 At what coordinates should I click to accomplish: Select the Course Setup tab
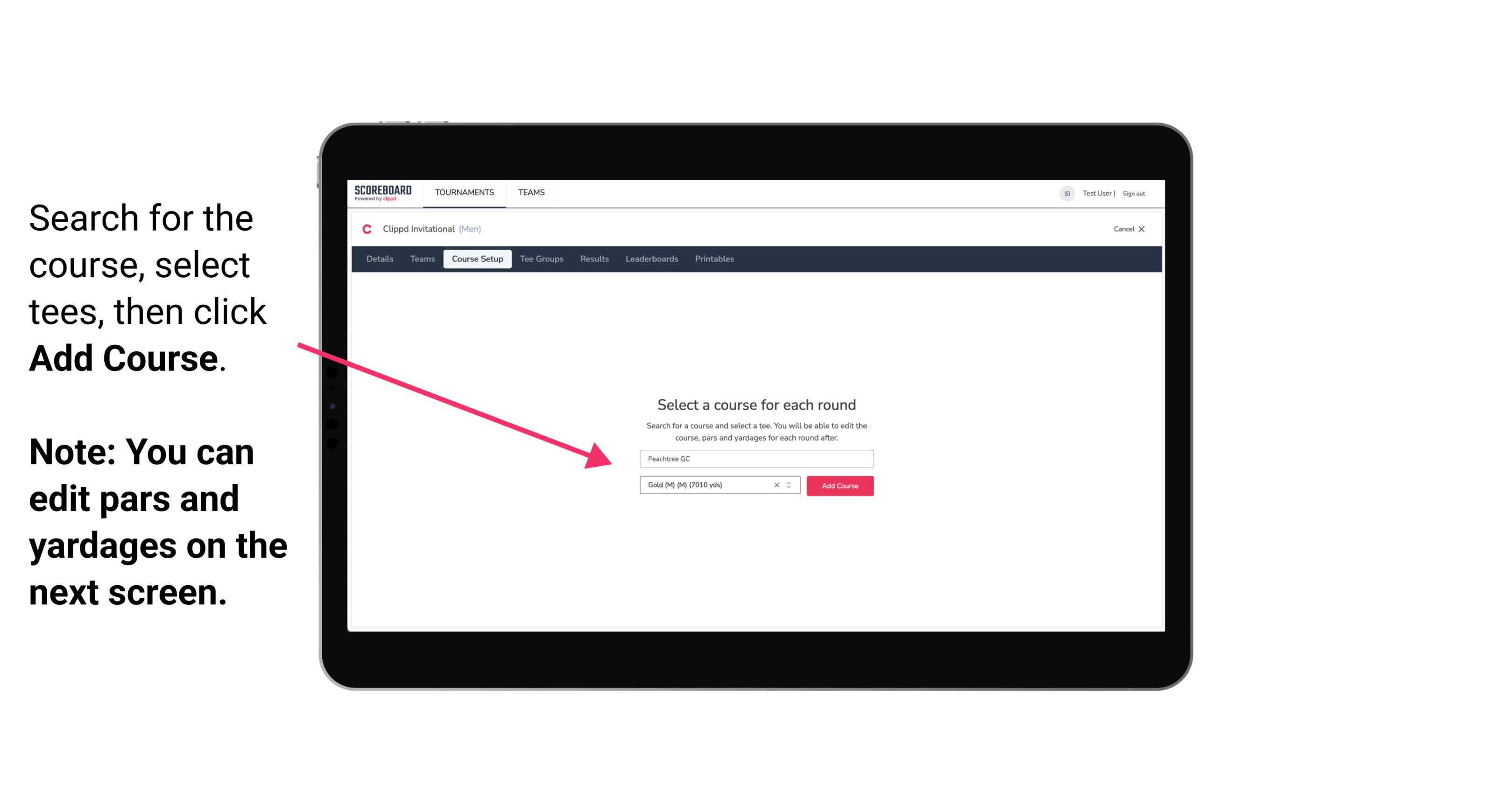coord(477,259)
